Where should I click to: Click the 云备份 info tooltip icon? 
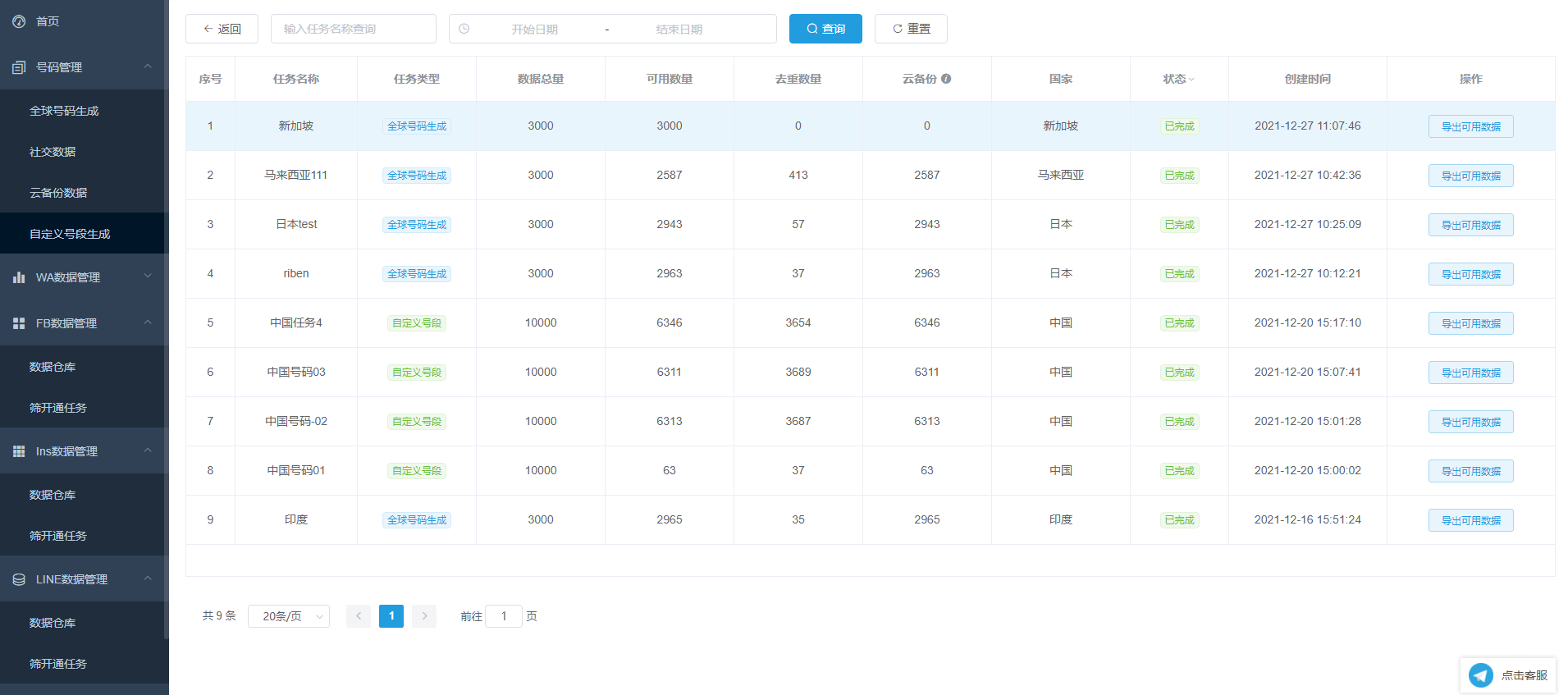pyautogui.click(x=946, y=79)
